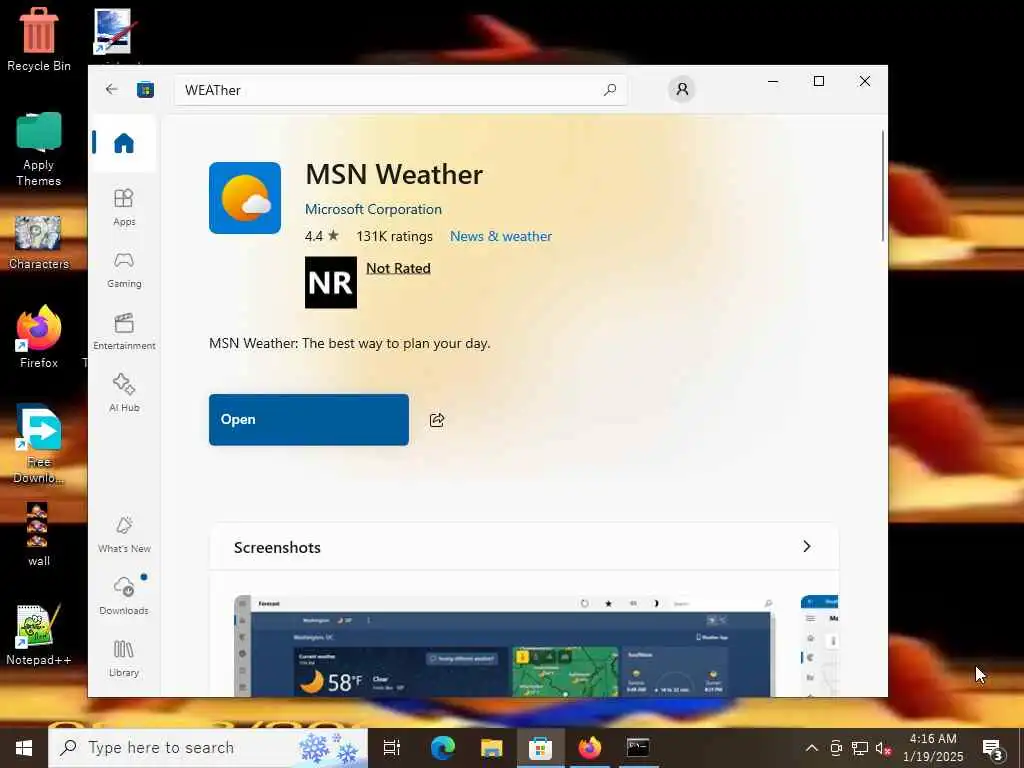
Task: Click the Store page vertical scrollbar
Action: [883, 186]
